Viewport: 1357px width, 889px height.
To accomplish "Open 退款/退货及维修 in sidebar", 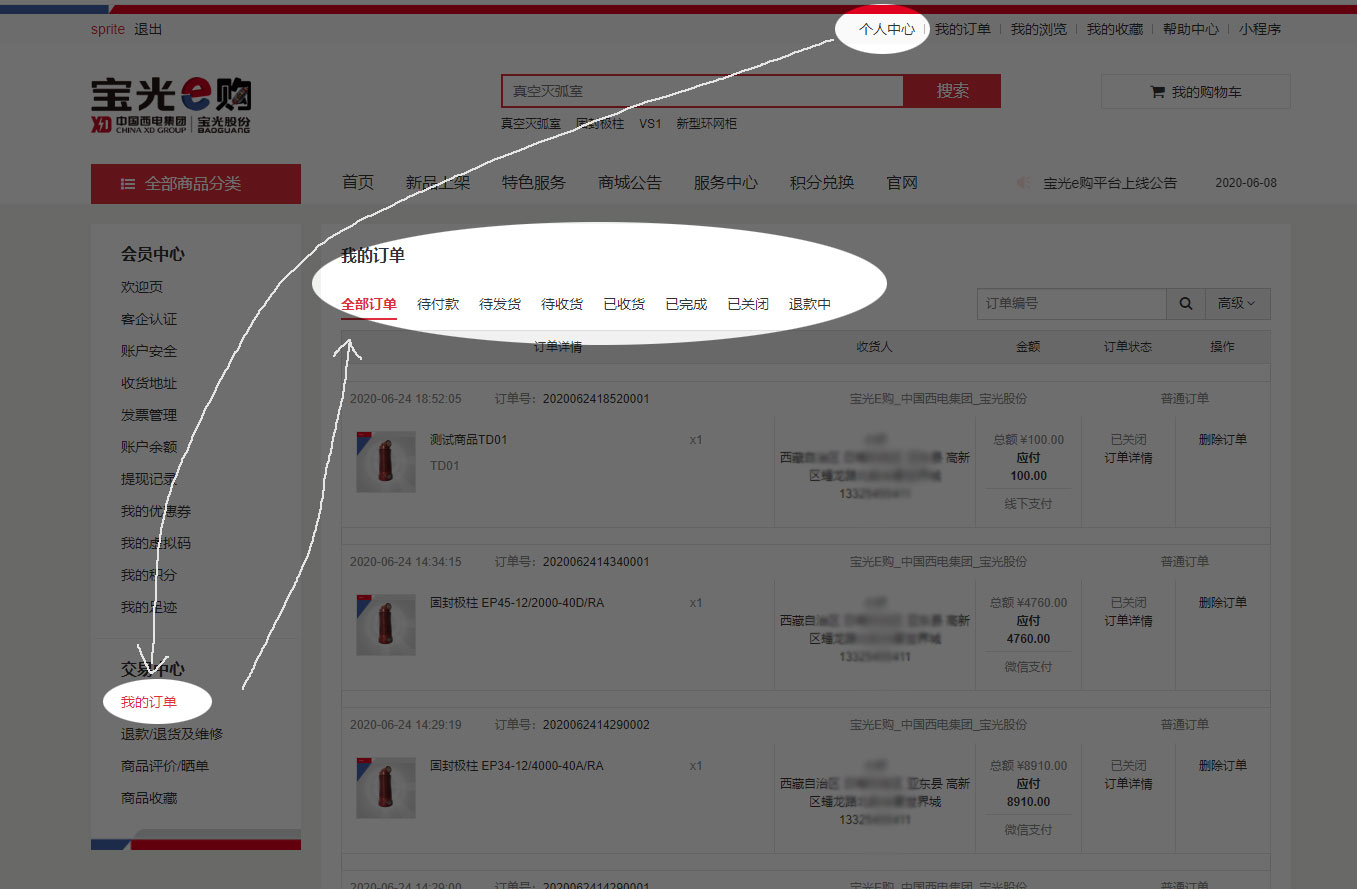I will coord(172,734).
